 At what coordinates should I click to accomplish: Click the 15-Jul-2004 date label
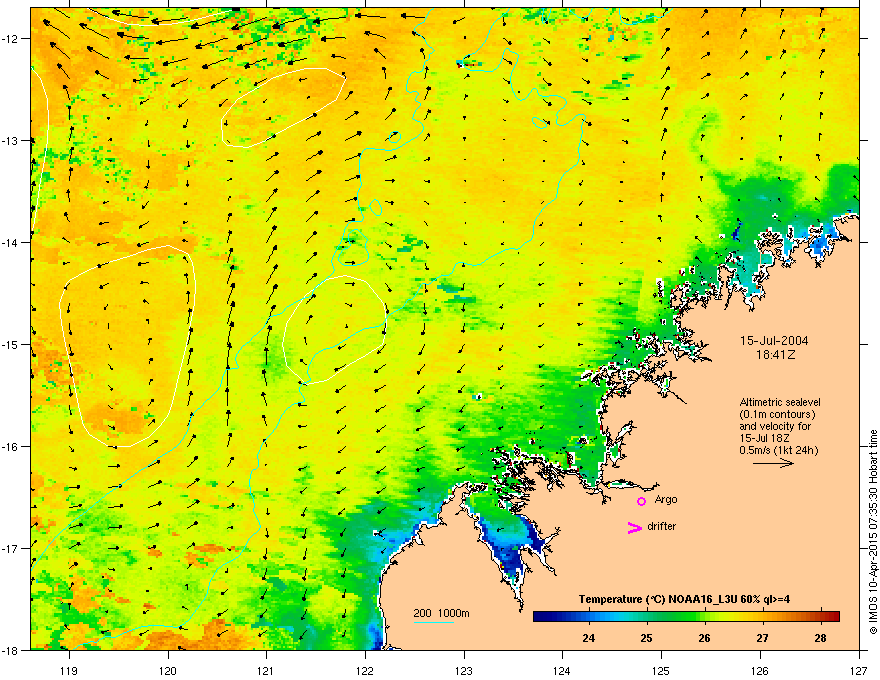(774, 341)
